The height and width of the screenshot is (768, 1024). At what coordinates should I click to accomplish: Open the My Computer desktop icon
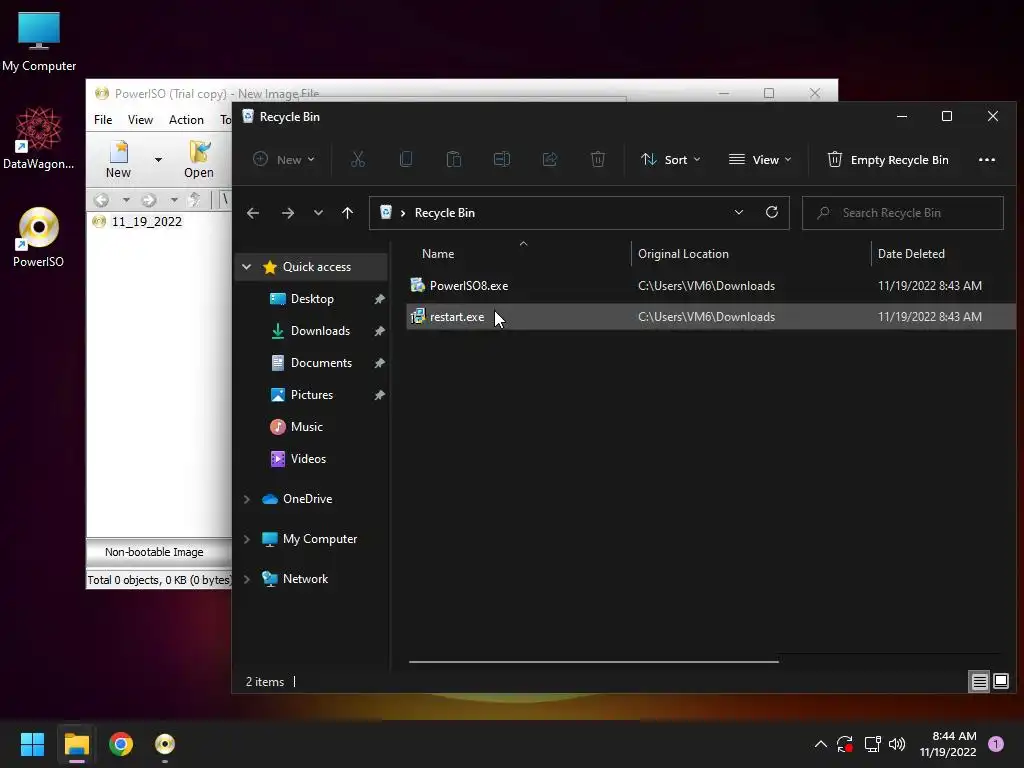coord(39,41)
